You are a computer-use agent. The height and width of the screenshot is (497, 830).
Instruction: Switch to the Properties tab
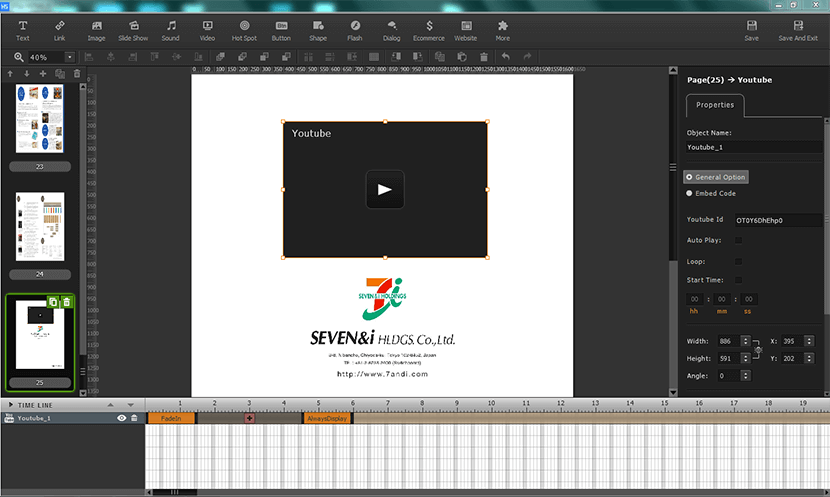click(715, 105)
